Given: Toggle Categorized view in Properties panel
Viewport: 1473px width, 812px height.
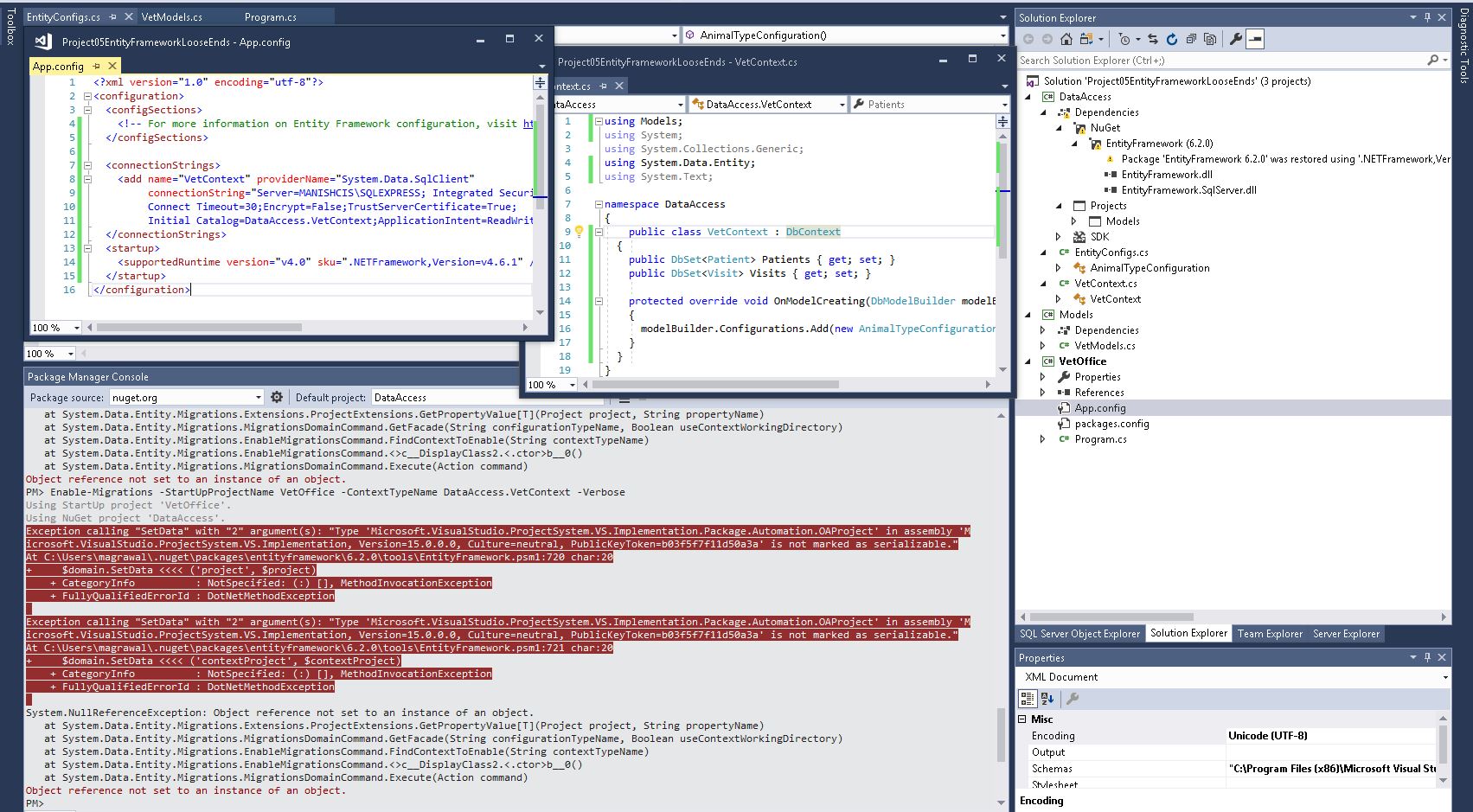Looking at the screenshot, I should (x=1028, y=699).
